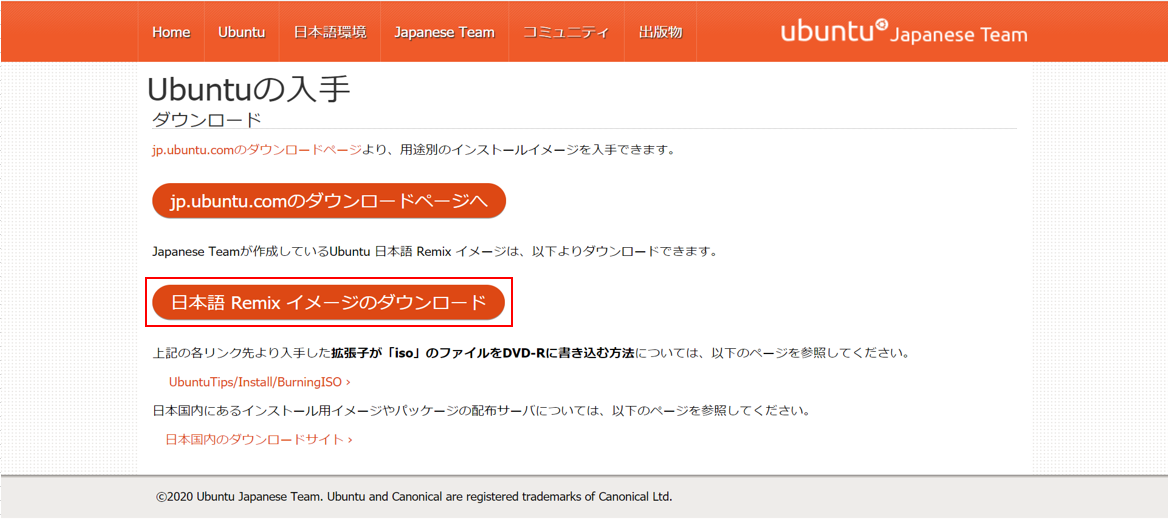Select the 日本語環境 menu item
1168x527 pixels.
coord(330,32)
